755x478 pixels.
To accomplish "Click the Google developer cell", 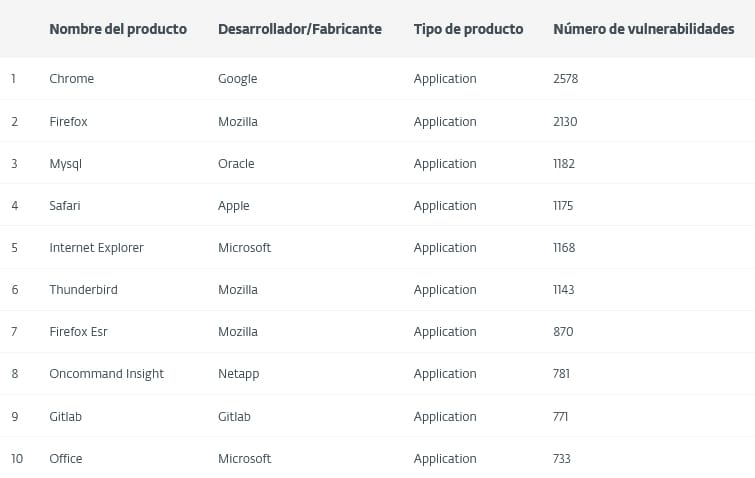I will [238, 79].
